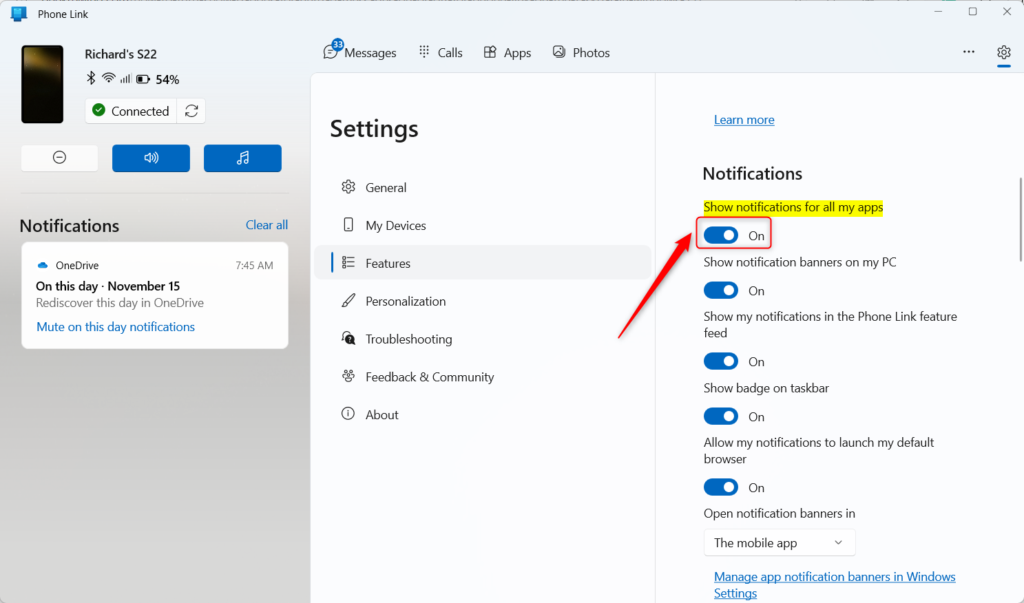Screen dimensions: 1024x603
Task: Click the 7:45 AM notification timestamp
Action: [x=254, y=265]
